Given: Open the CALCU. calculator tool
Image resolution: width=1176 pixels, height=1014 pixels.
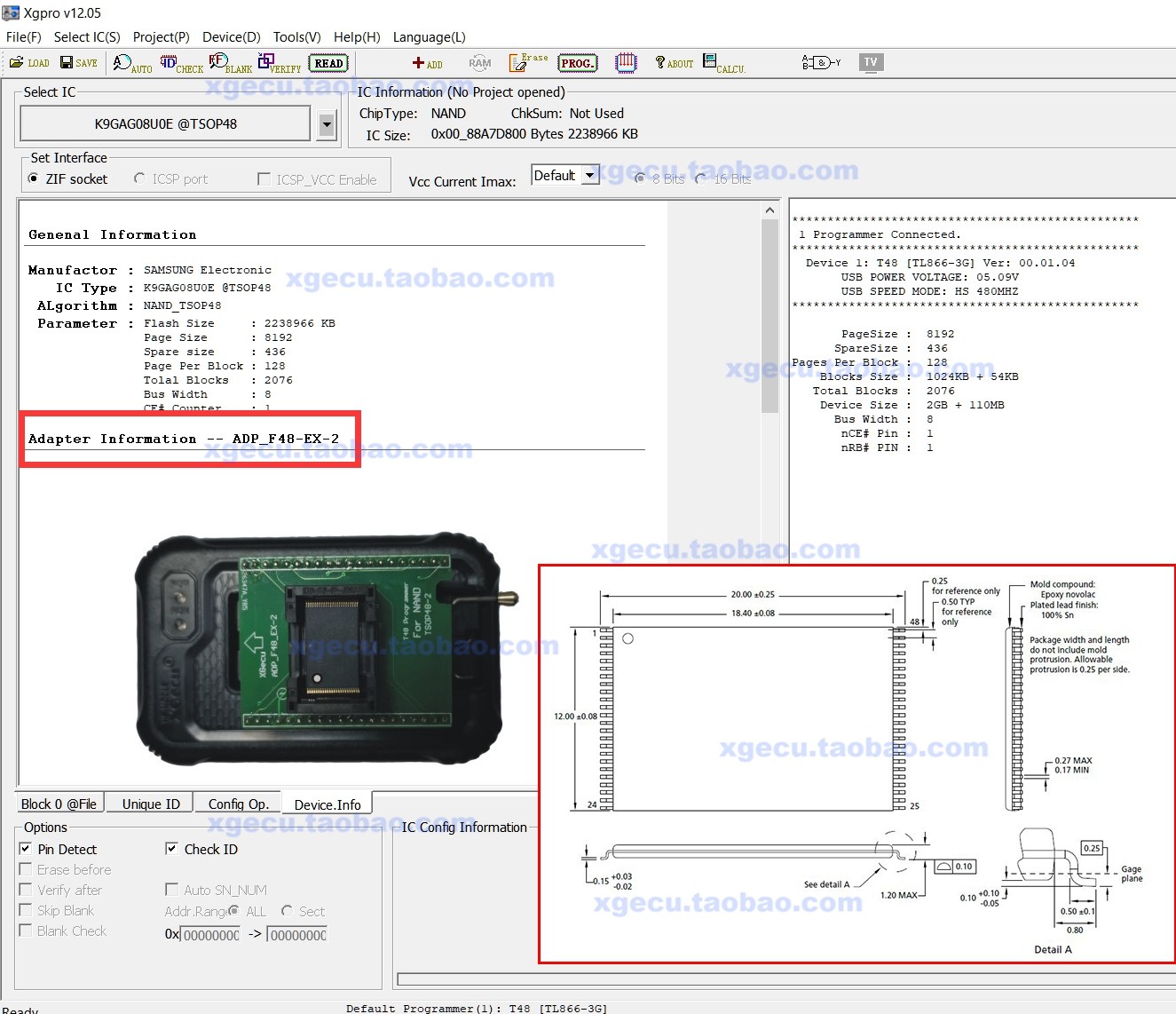Looking at the screenshot, I should (721, 62).
